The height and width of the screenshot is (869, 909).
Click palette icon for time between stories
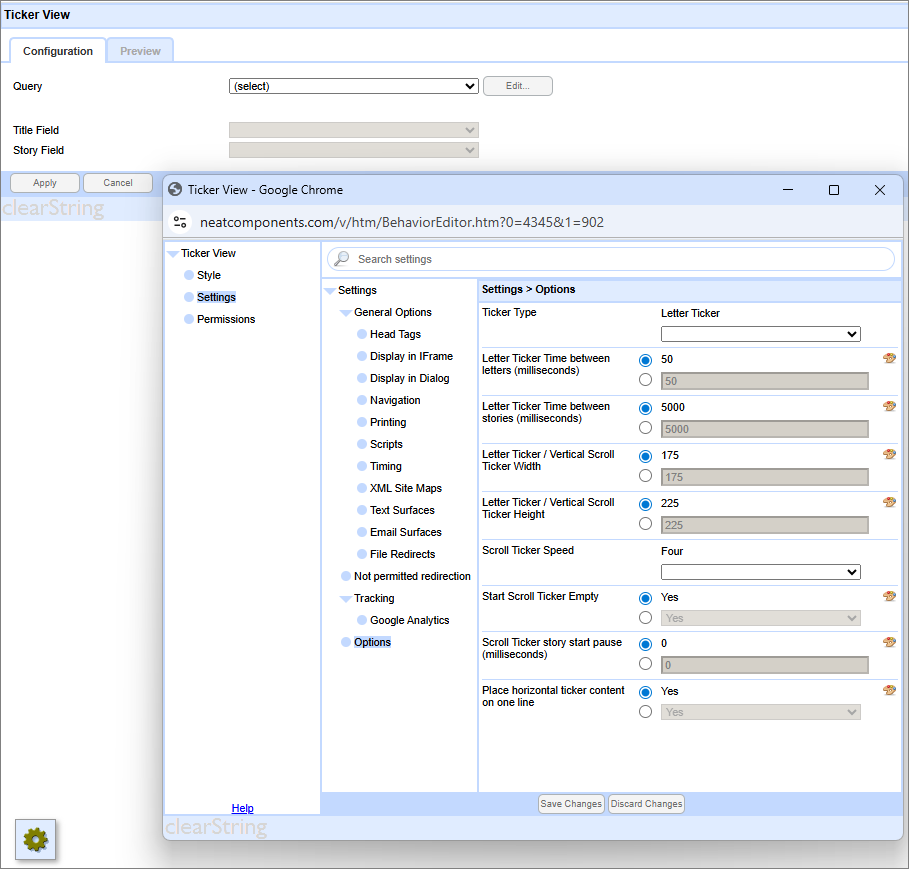[889, 406]
